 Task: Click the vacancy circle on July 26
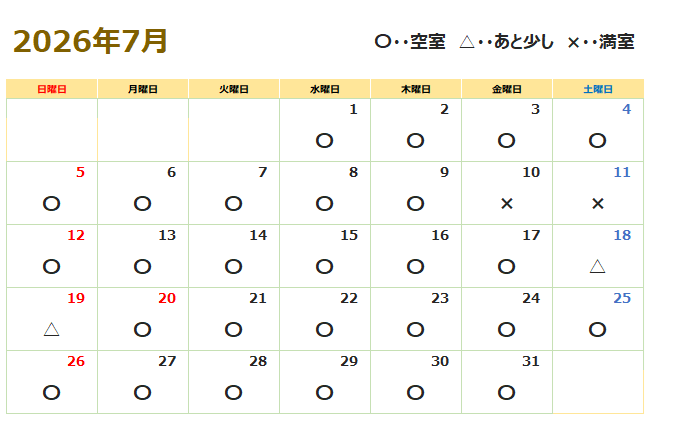click(52, 392)
